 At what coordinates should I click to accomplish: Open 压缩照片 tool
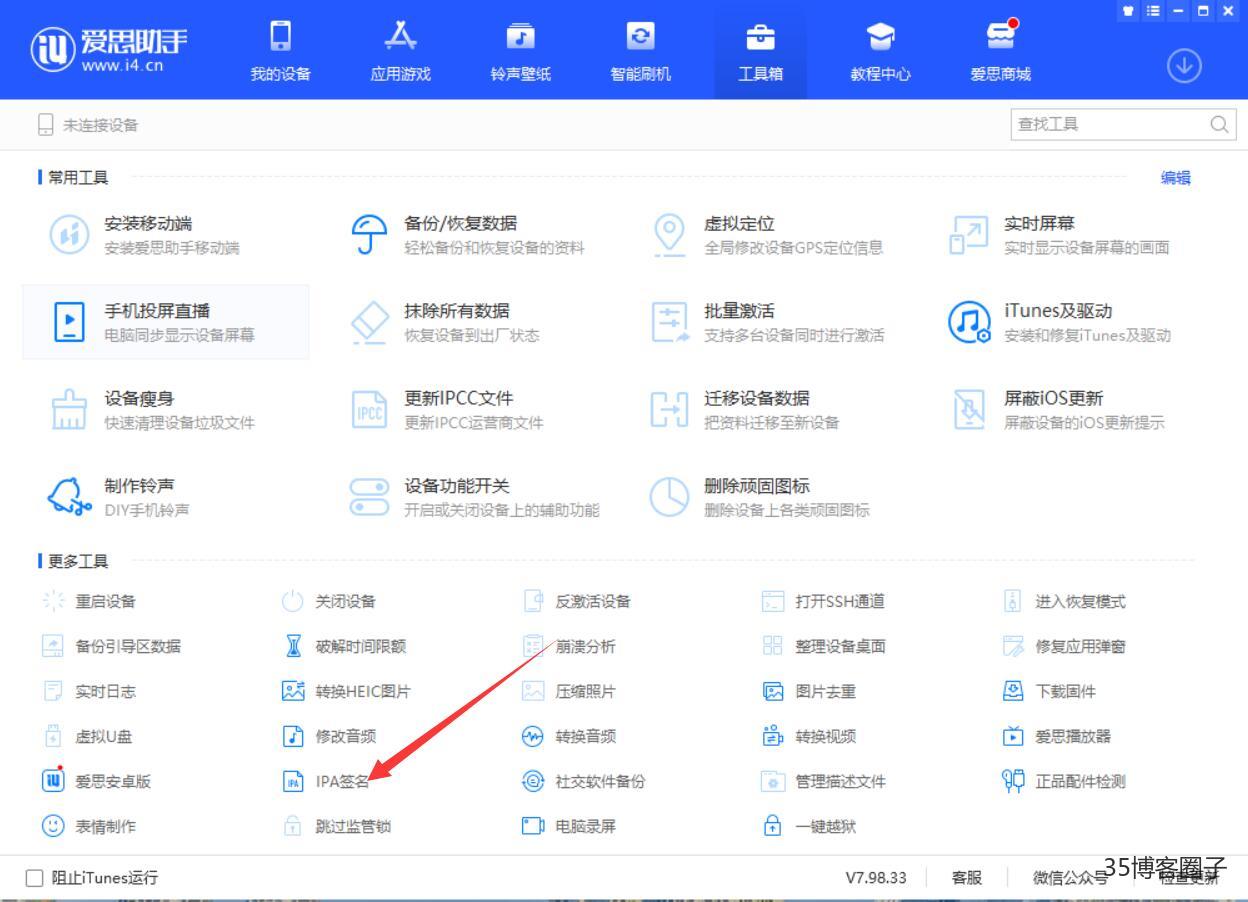click(570, 691)
